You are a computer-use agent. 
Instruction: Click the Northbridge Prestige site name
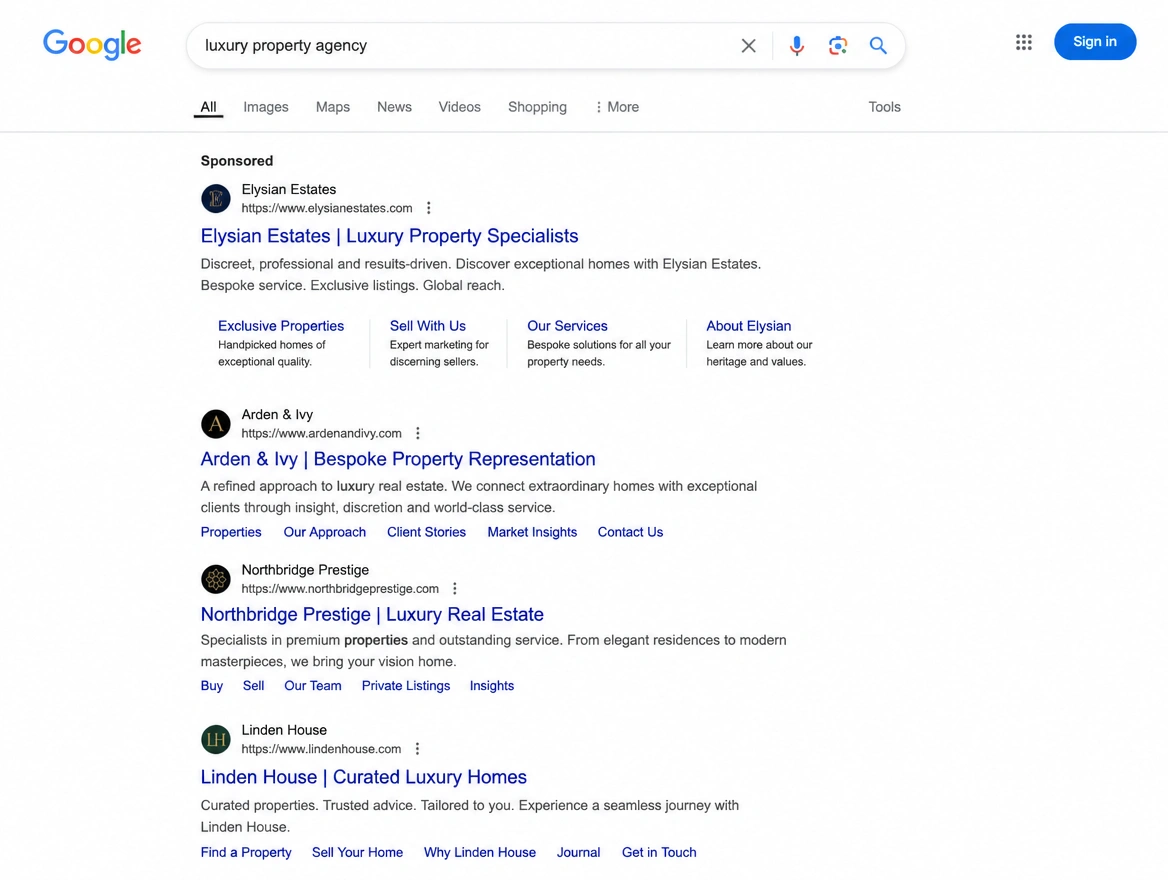pos(305,570)
